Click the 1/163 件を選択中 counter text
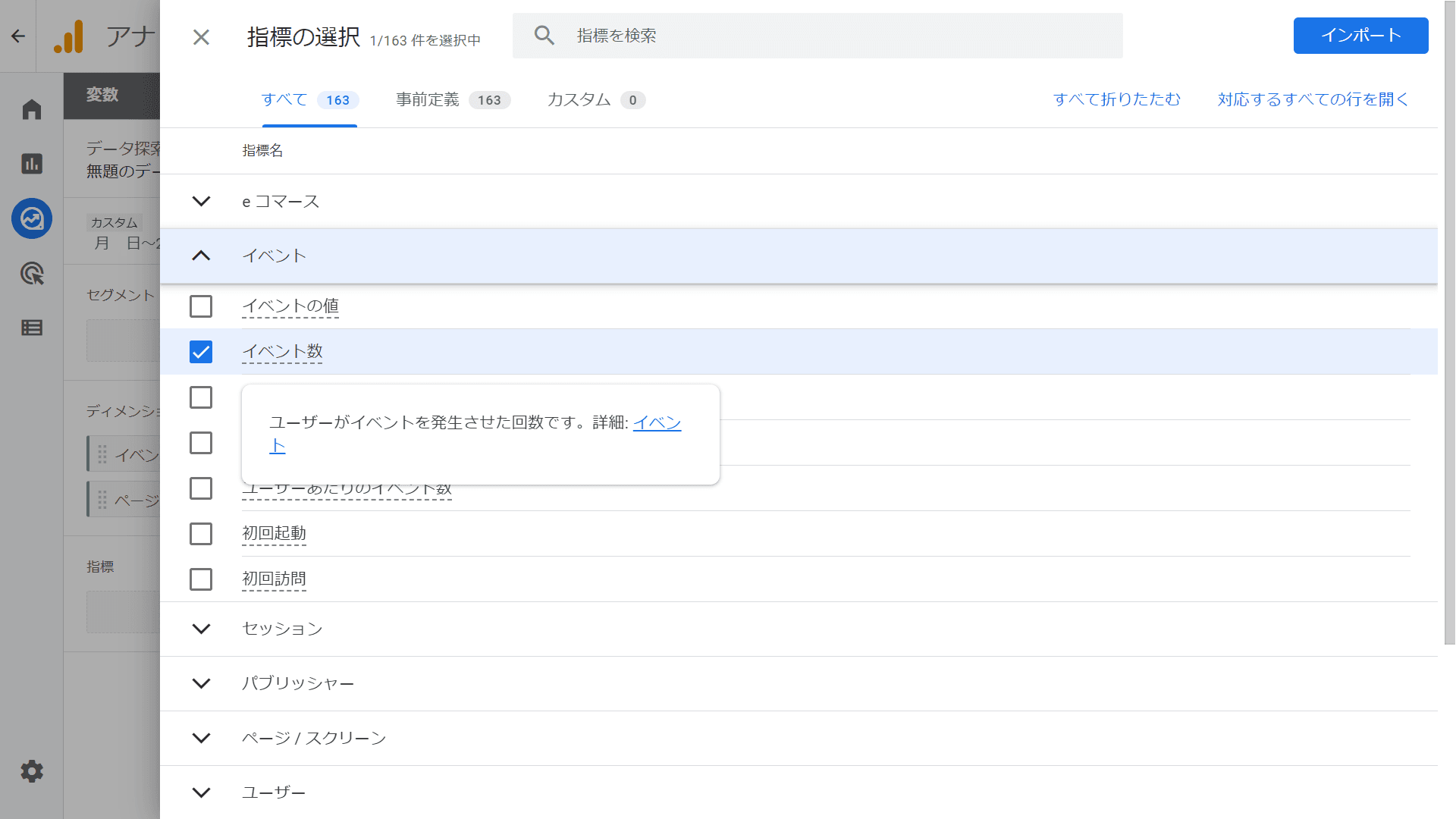The image size is (1456, 819). point(425,40)
